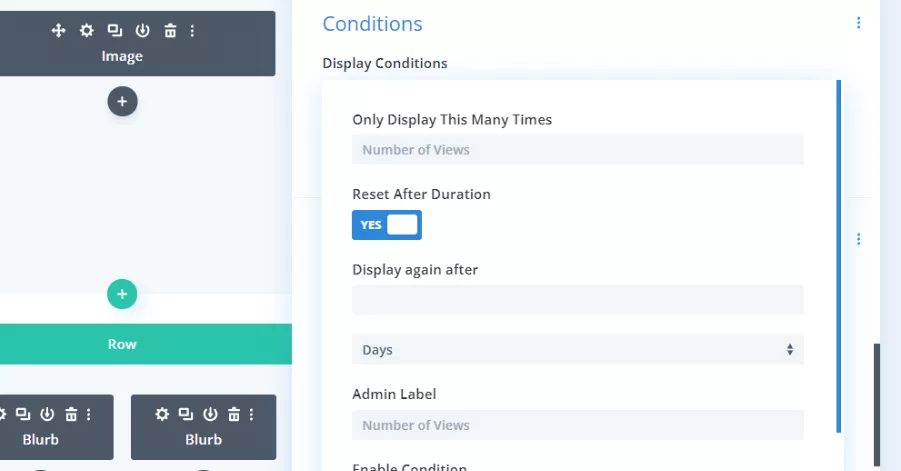Open settings gear on Image module
This screenshot has height=471, width=901.
(86, 30)
